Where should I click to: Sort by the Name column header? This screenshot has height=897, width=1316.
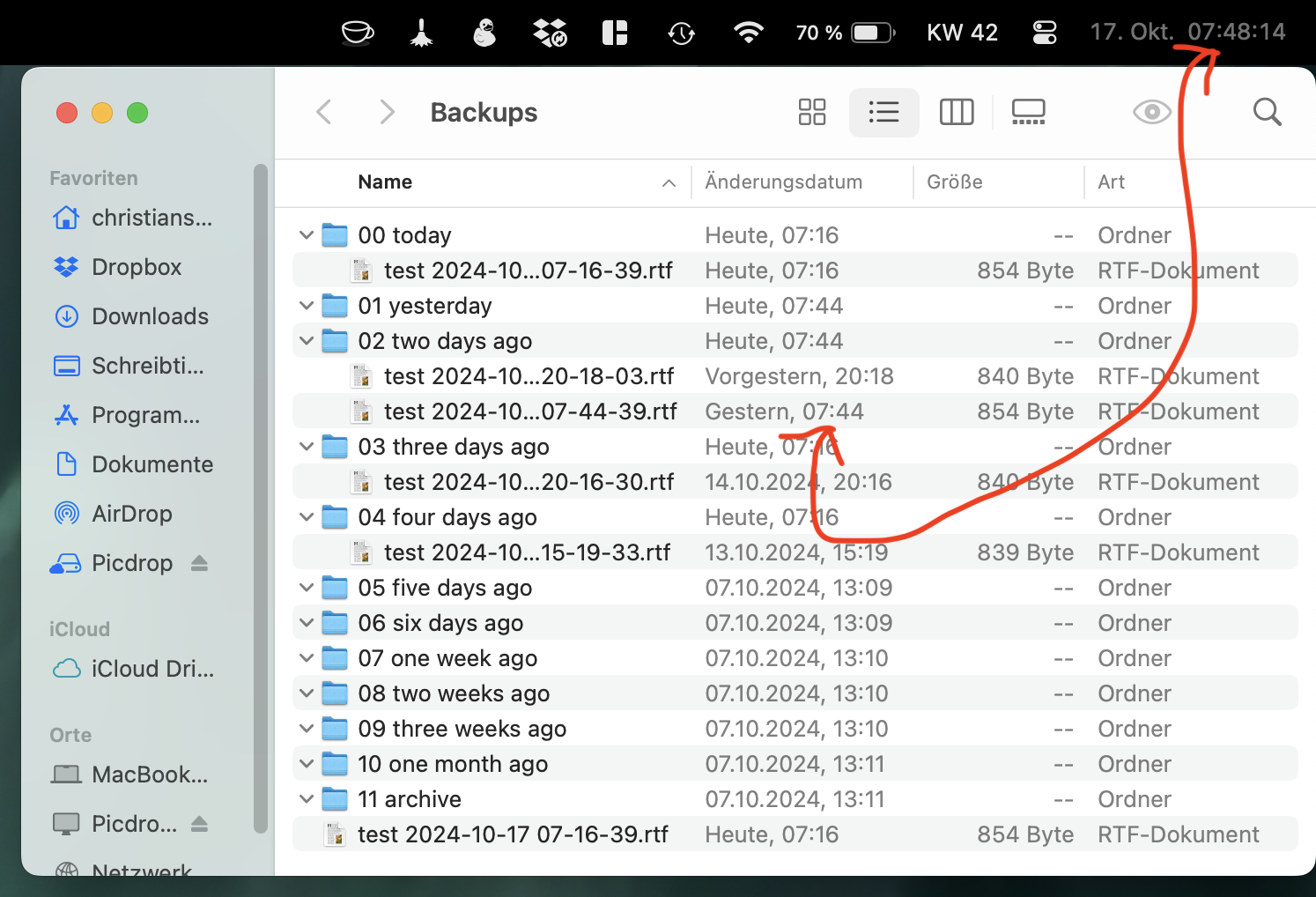(385, 182)
